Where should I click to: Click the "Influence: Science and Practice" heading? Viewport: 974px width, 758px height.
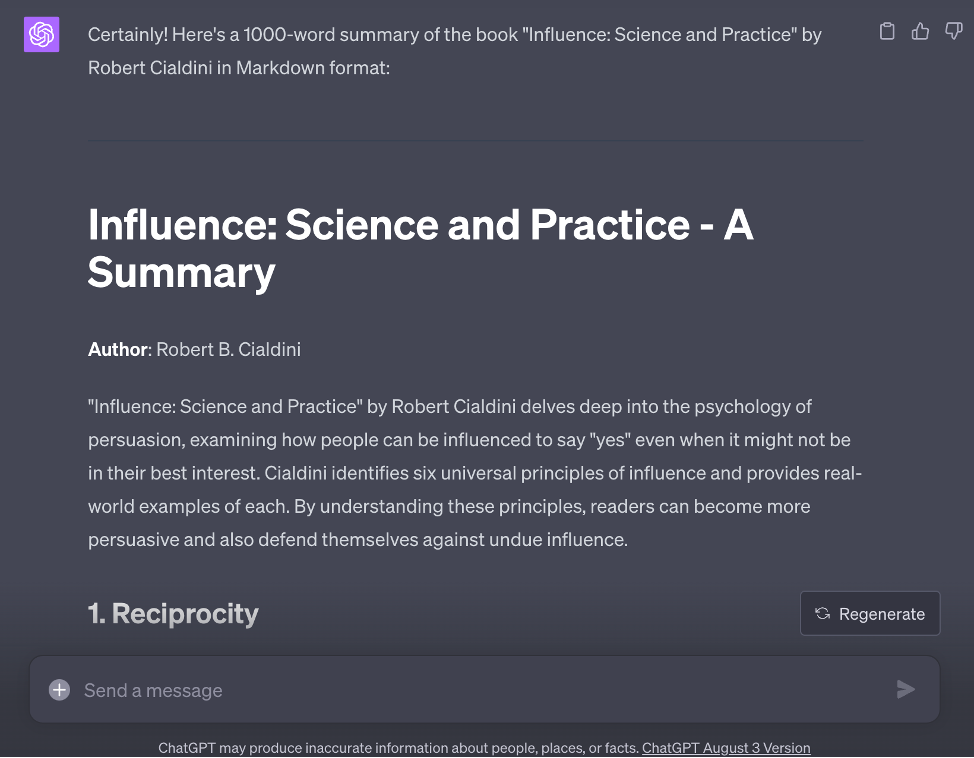(x=420, y=226)
